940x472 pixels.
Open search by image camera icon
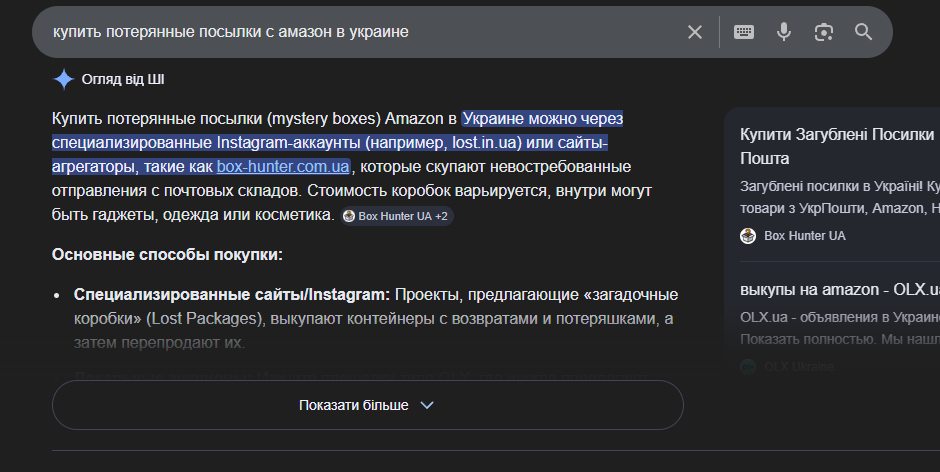(x=824, y=32)
